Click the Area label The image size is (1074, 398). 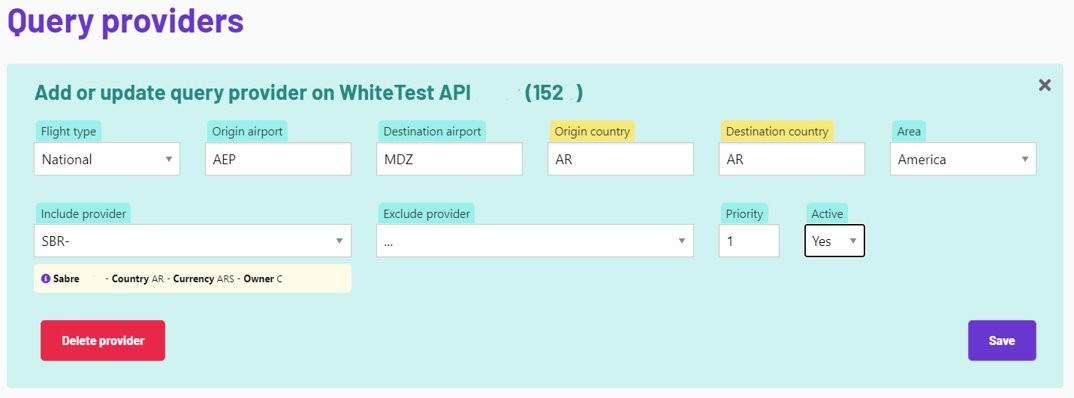pyautogui.click(x=909, y=132)
